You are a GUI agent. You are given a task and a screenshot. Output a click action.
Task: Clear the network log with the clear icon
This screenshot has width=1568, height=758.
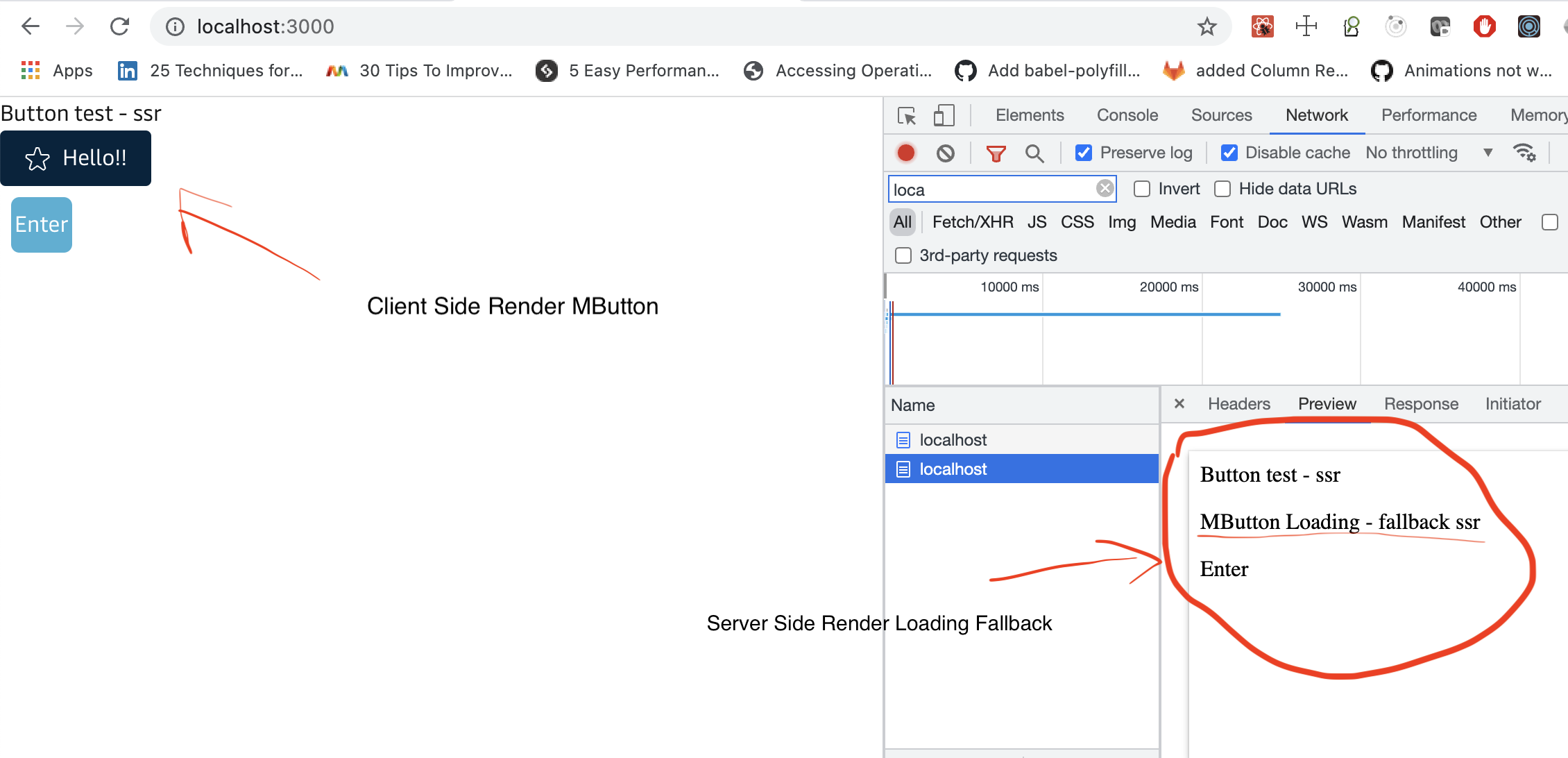tap(945, 153)
